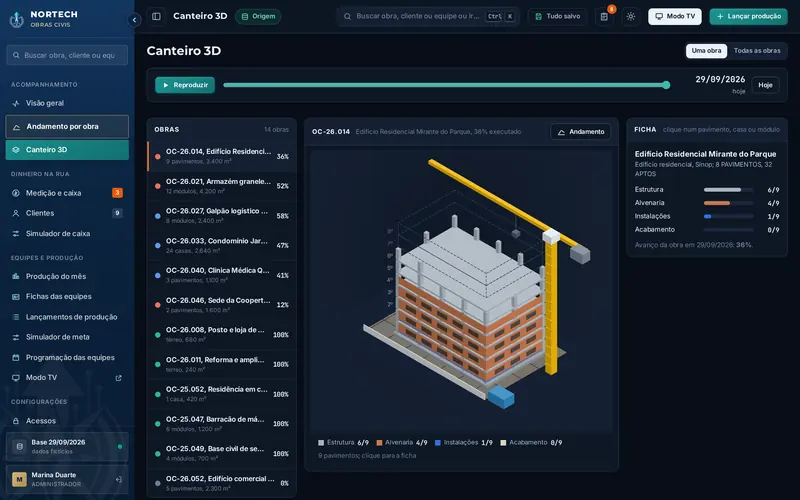This screenshot has width=800, height=500.
Task: Click the Lançamentos de produção list icon
Action: (x=16, y=317)
